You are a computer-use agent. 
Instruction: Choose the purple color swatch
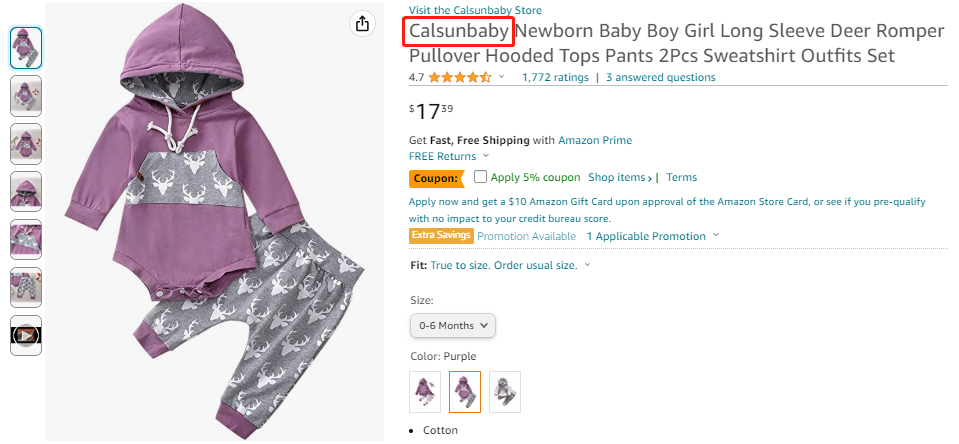pyautogui.click(x=465, y=391)
